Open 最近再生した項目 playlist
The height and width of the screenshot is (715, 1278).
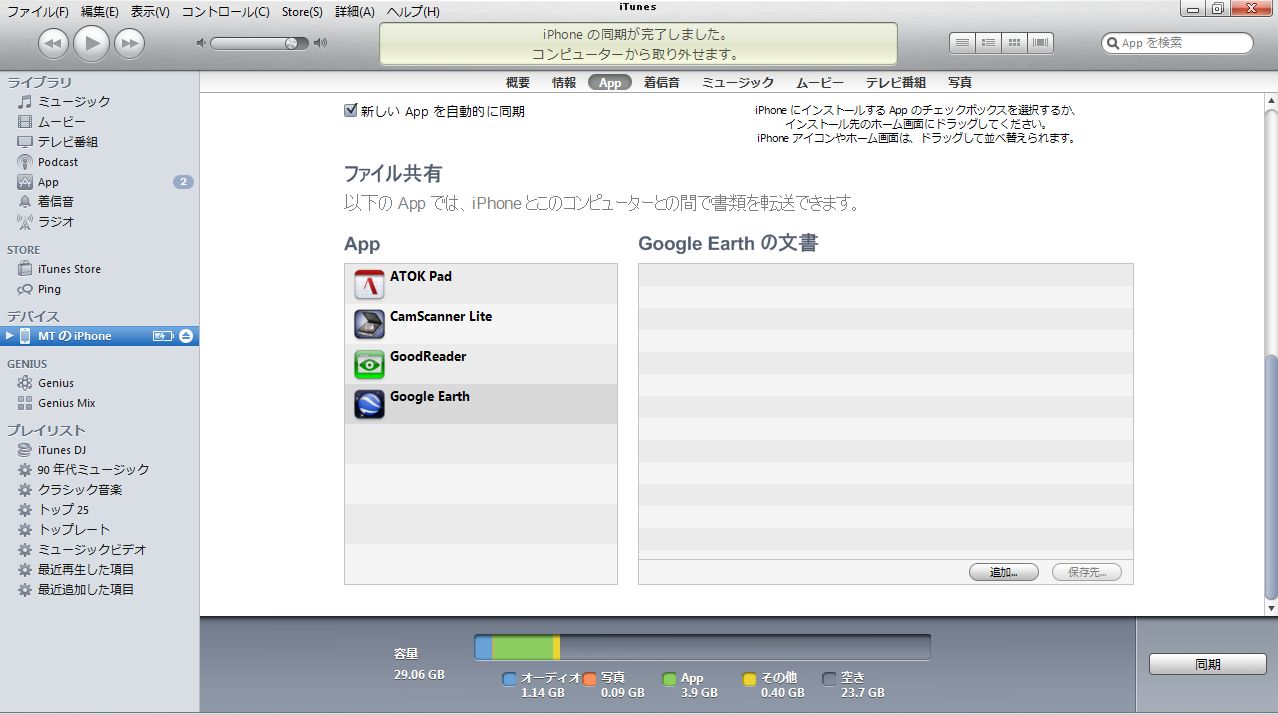86,569
